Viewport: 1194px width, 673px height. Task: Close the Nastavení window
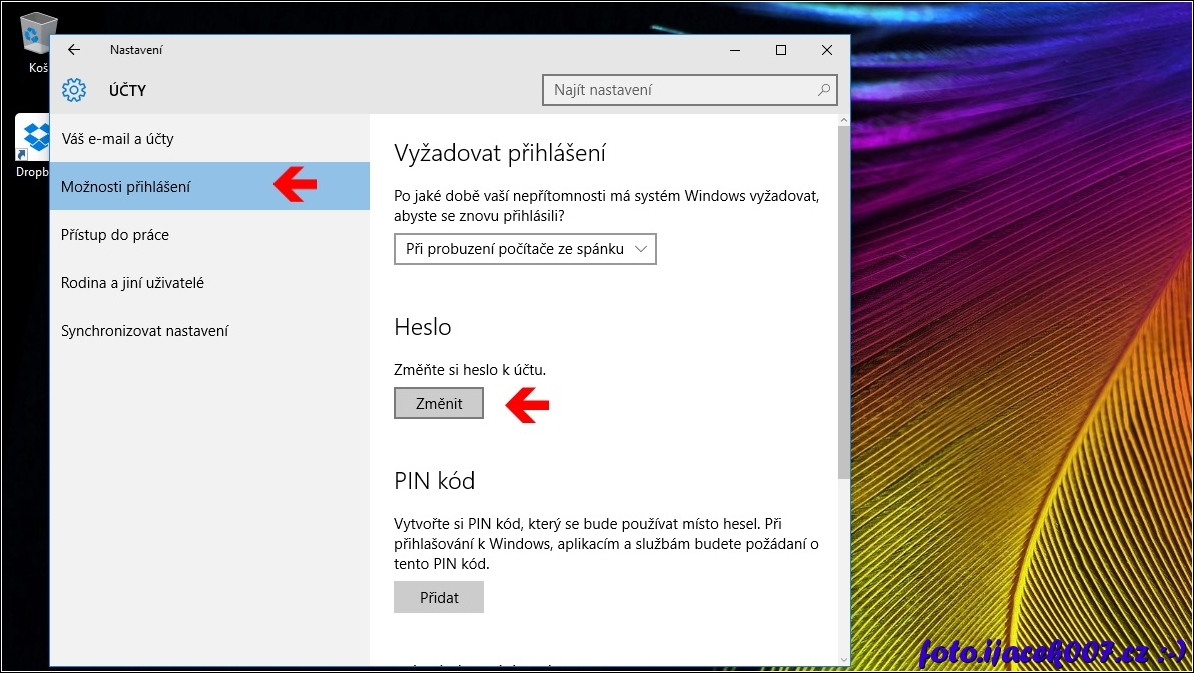coord(826,50)
